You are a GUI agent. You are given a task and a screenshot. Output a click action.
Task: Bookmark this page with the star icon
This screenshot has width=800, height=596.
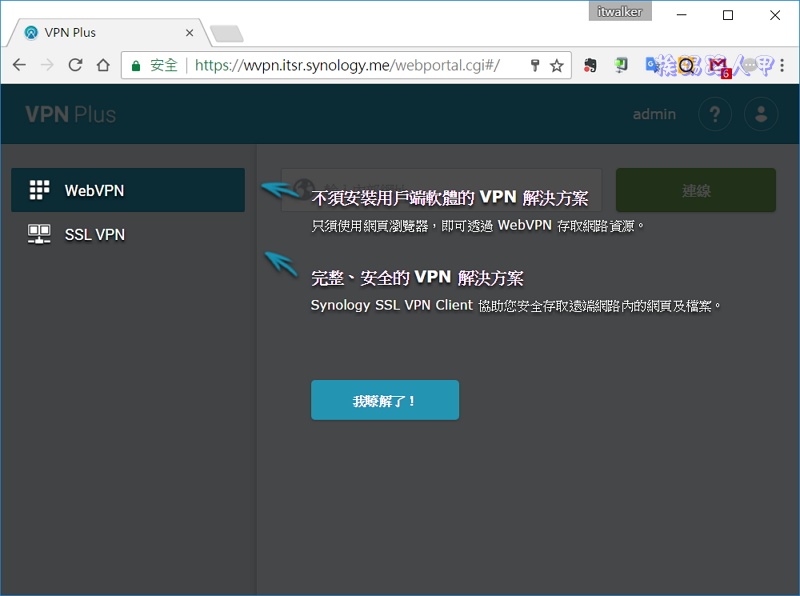click(557, 65)
